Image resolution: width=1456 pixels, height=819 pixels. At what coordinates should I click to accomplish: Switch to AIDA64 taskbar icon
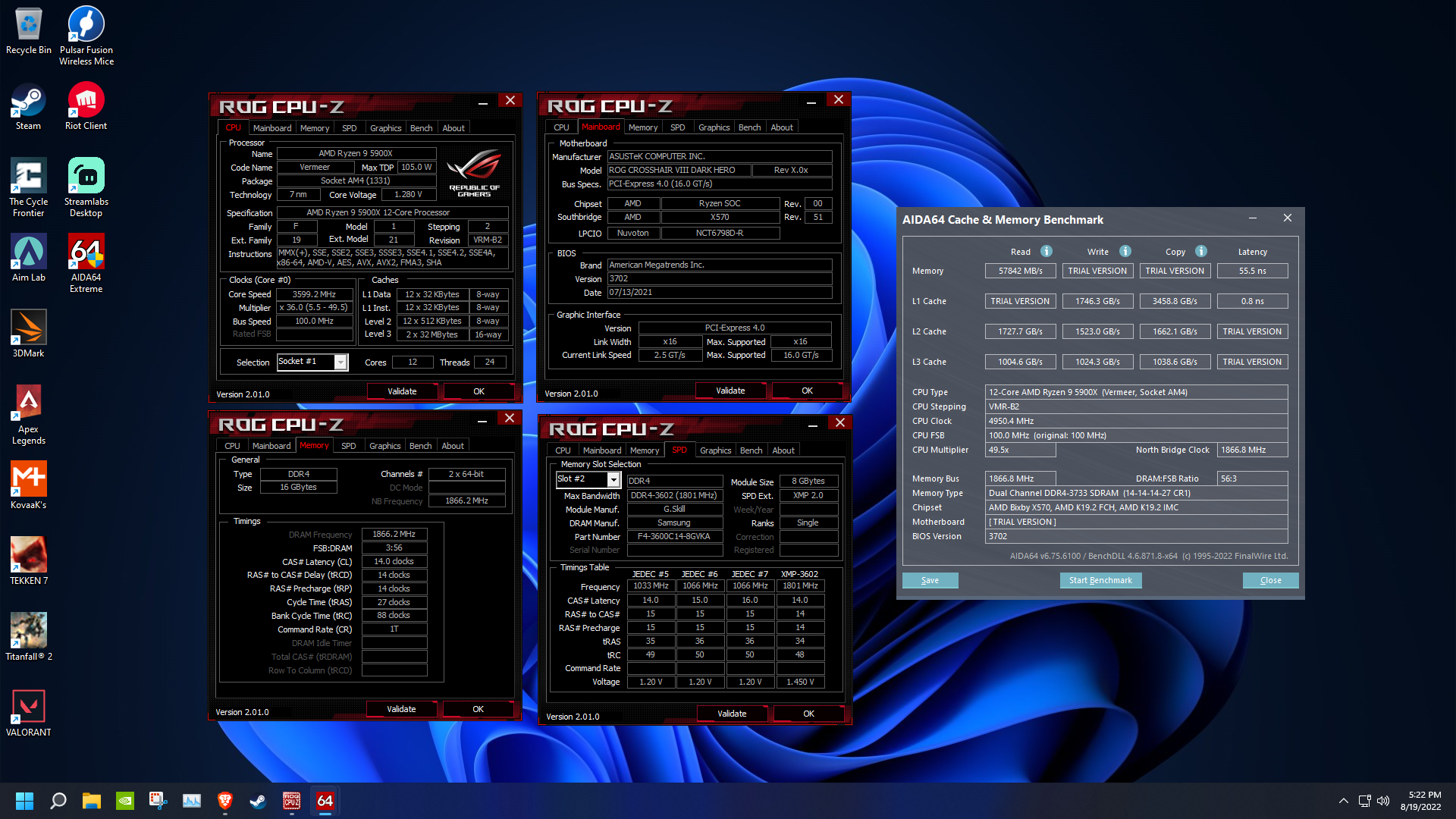(325, 801)
